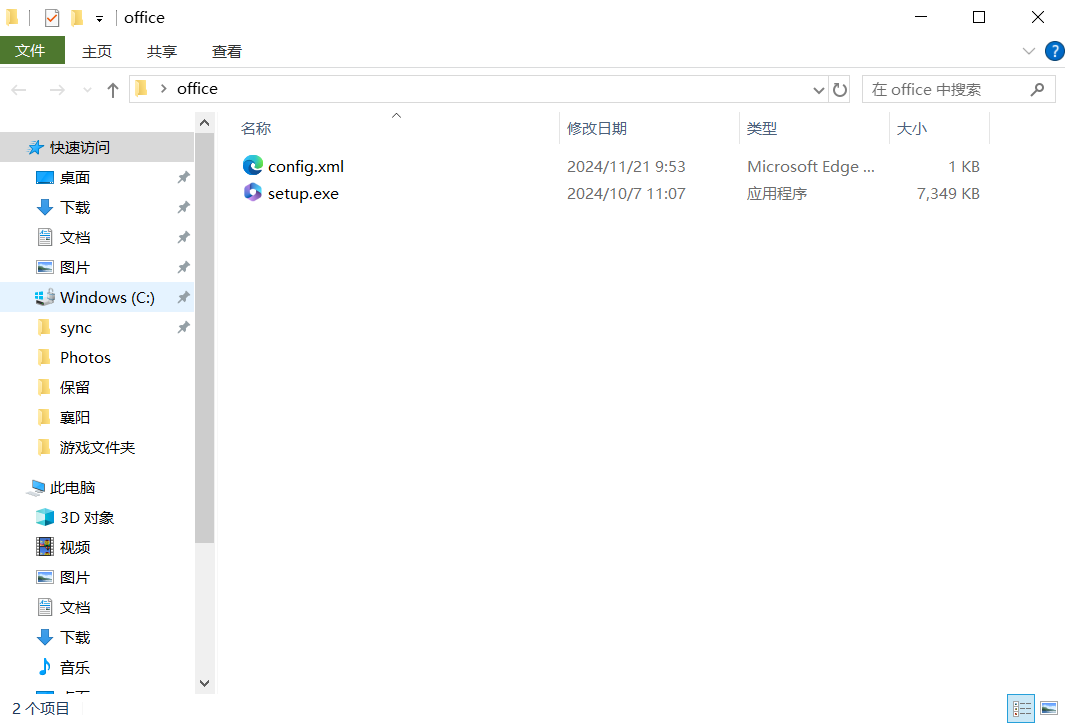Open 视频 under 此电脑
Image resolution: width=1065 pixels, height=724 pixels.
pos(75,547)
